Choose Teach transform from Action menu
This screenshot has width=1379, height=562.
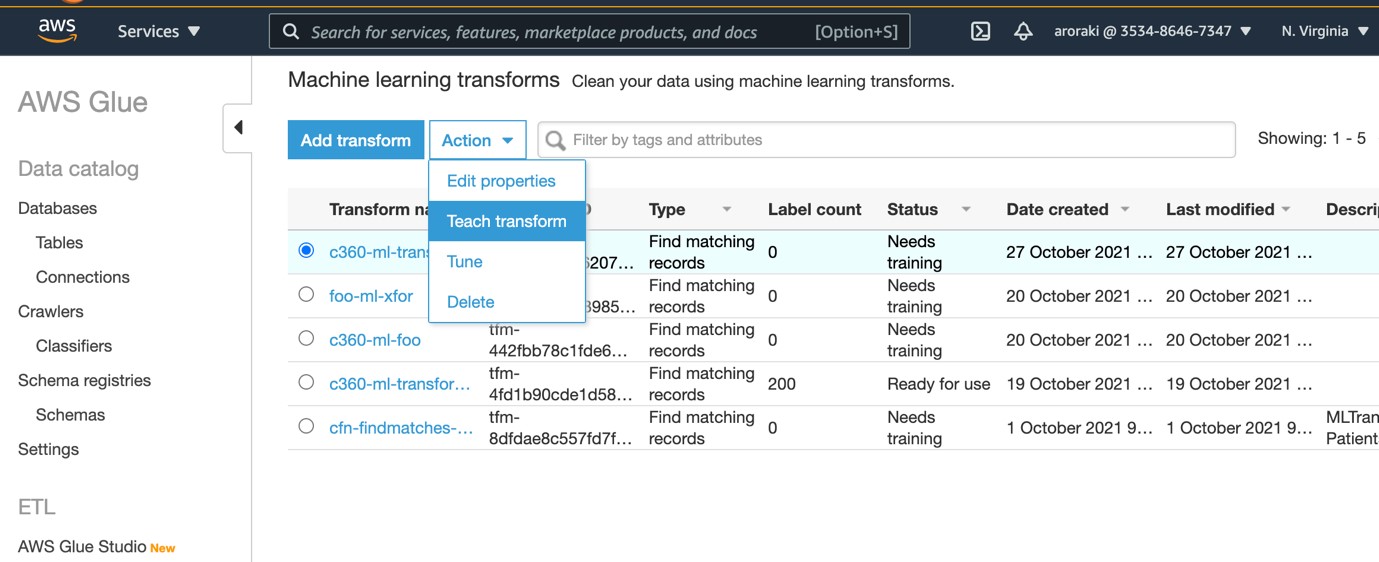tap(506, 221)
